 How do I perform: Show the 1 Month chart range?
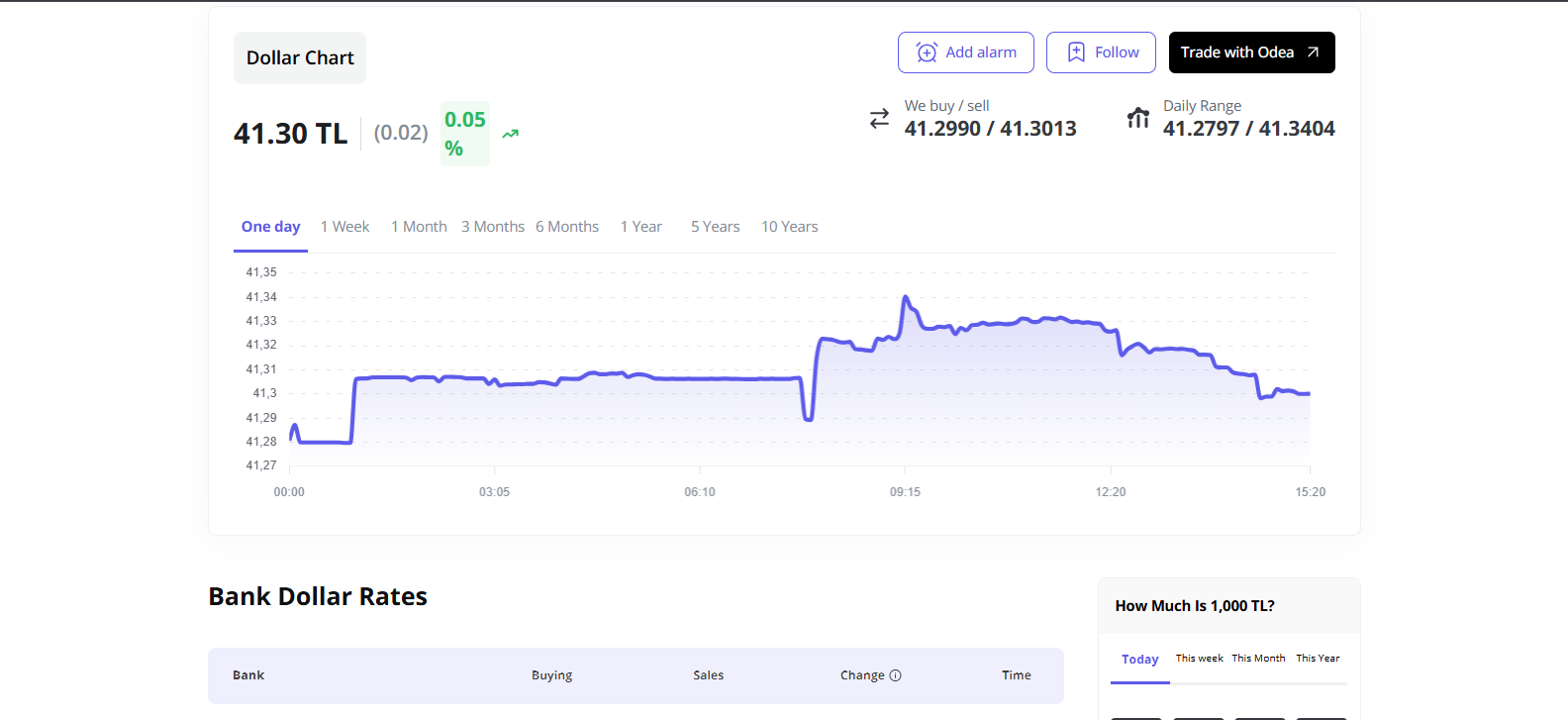pyautogui.click(x=419, y=227)
